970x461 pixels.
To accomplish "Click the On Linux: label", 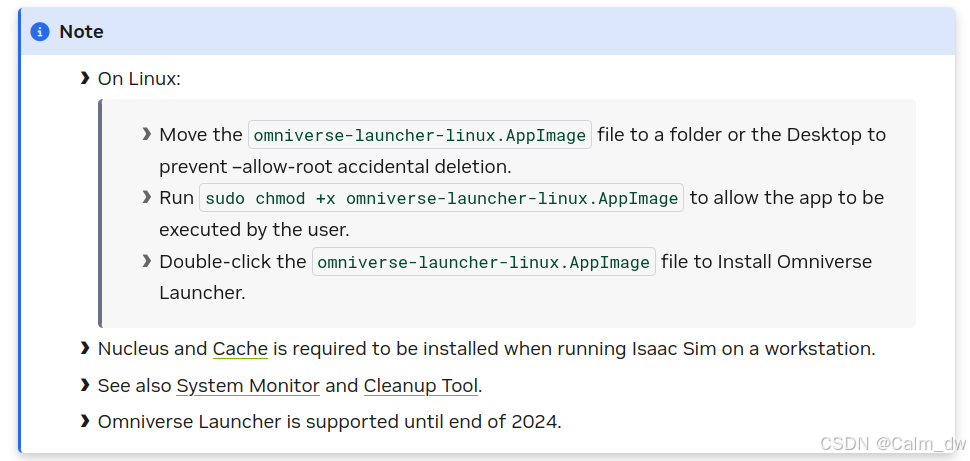I will click(139, 78).
